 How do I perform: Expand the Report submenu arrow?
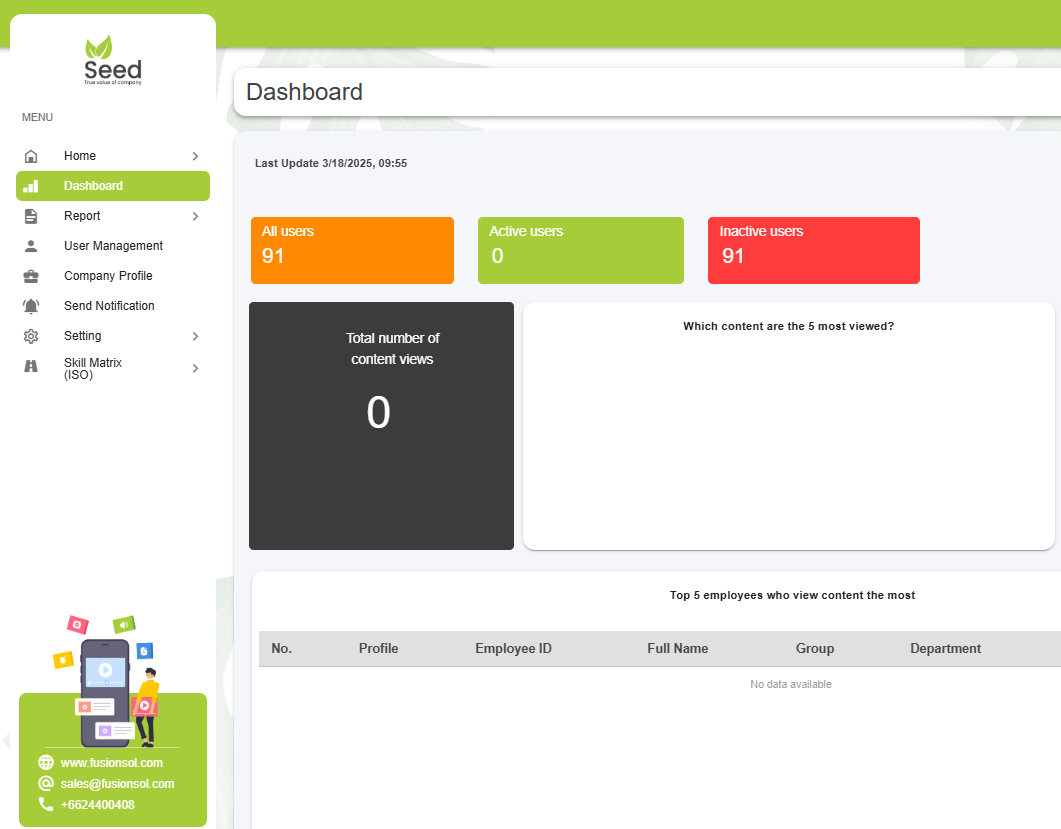(x=195, y=216)
